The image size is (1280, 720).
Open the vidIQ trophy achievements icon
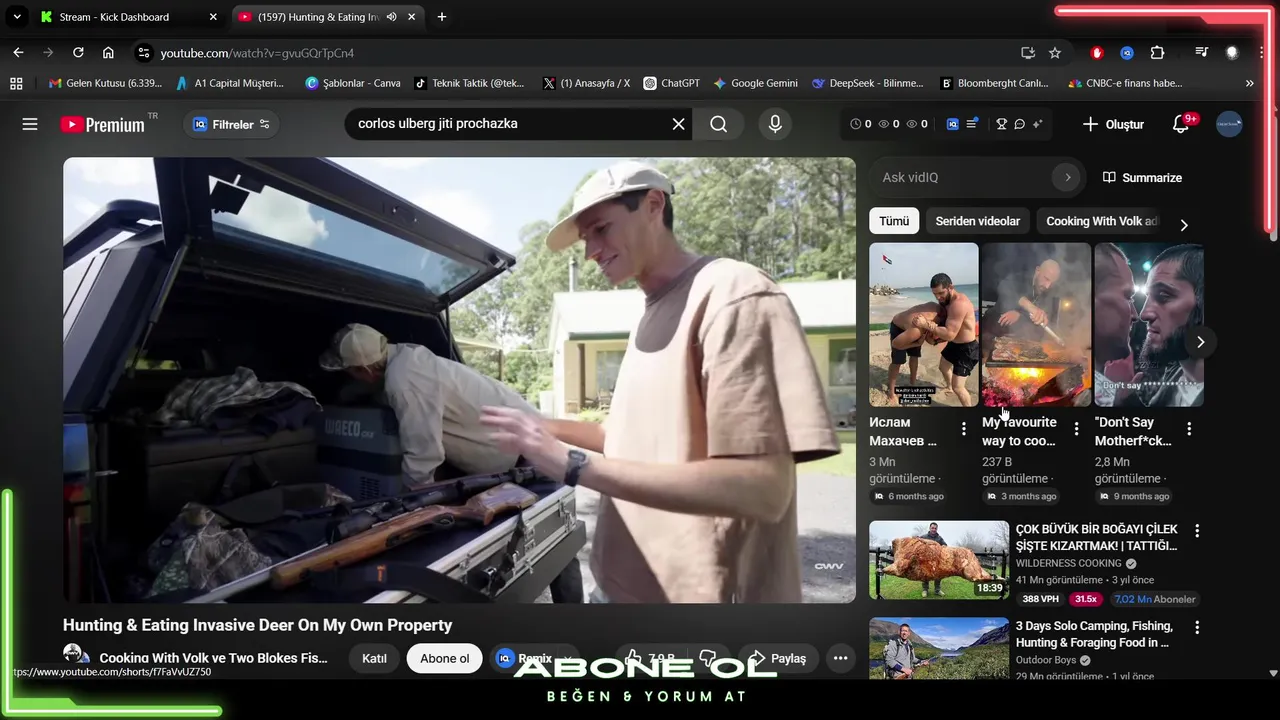coord(1001,124)
